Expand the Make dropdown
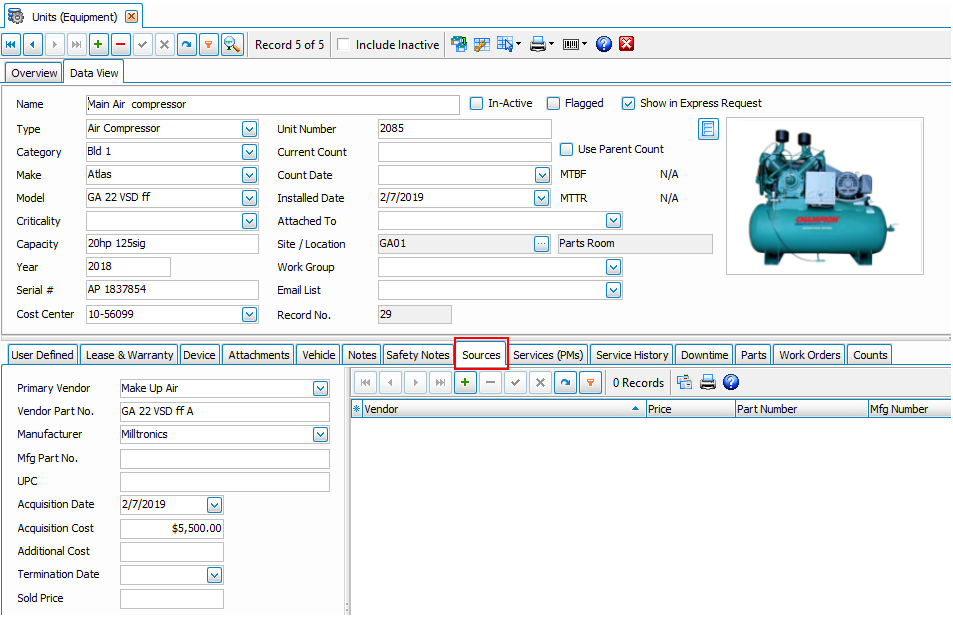Screen dimensions: 953x629 (249, 175)
